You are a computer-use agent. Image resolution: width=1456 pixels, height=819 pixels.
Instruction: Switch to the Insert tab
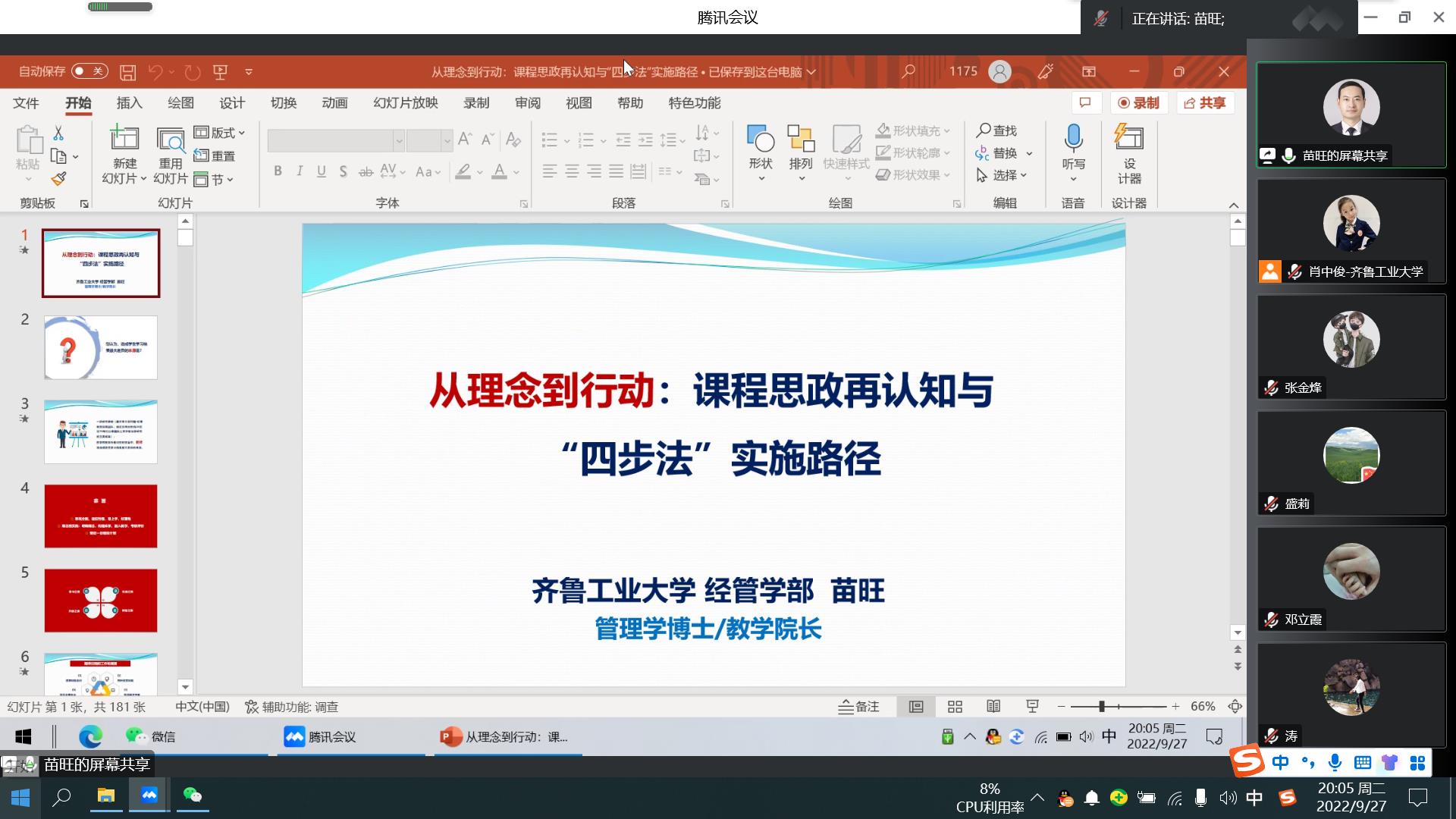click(x=129, y=103)
